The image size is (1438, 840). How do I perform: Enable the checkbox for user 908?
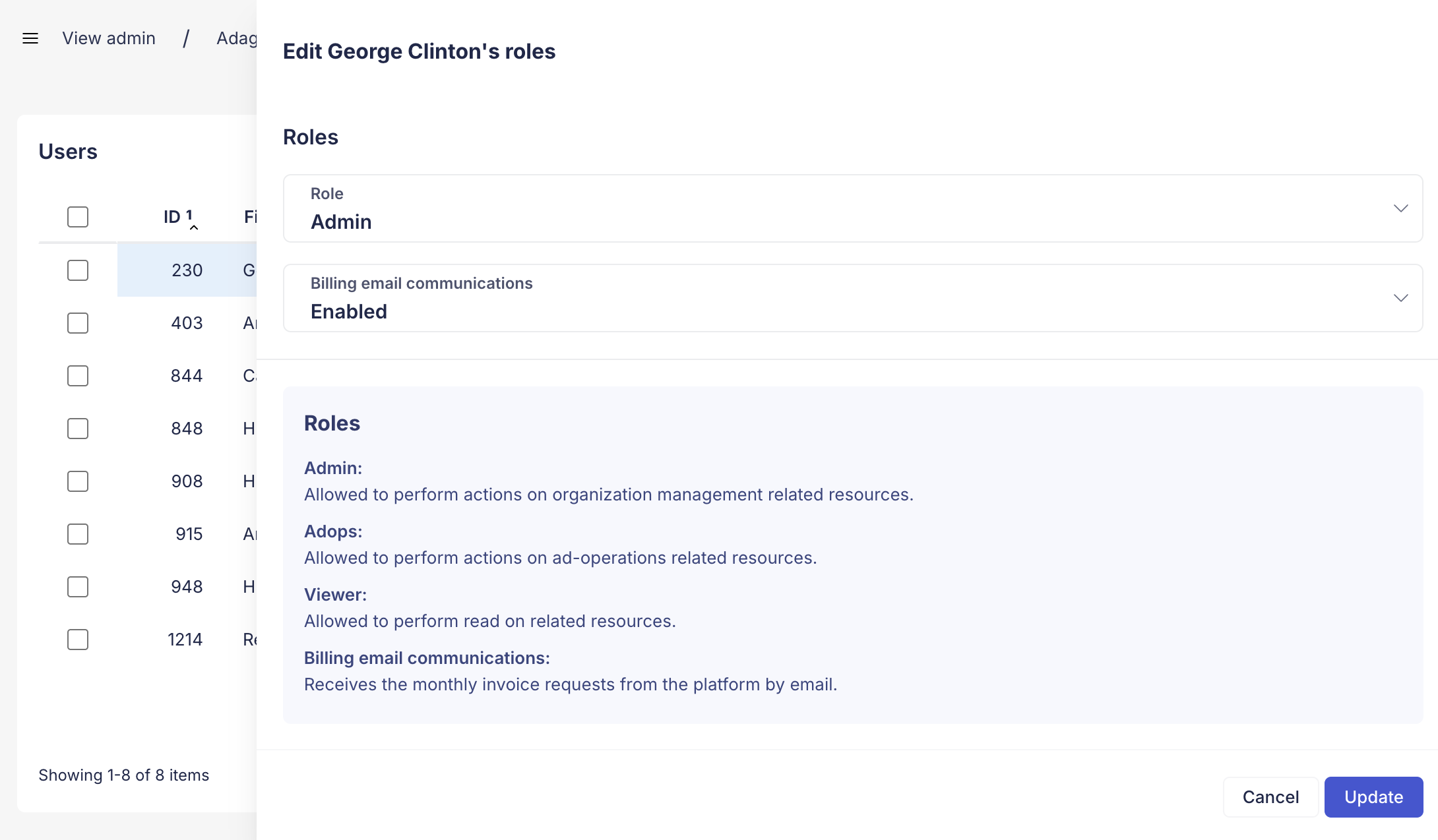click(x=78, y=481)
